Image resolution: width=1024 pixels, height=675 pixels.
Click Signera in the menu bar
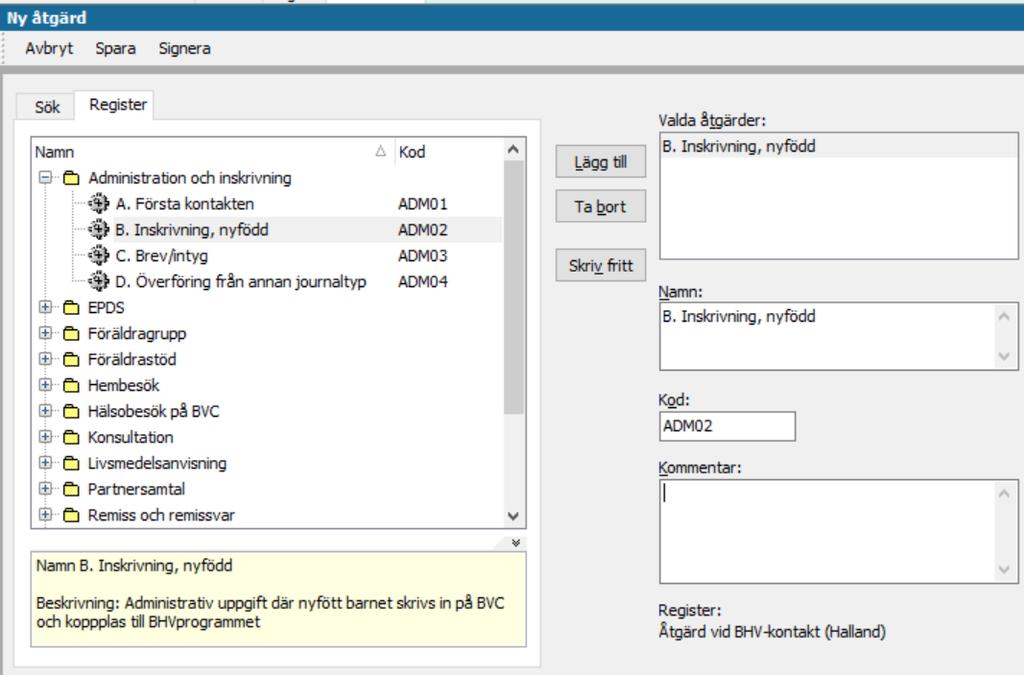point(184,48)
